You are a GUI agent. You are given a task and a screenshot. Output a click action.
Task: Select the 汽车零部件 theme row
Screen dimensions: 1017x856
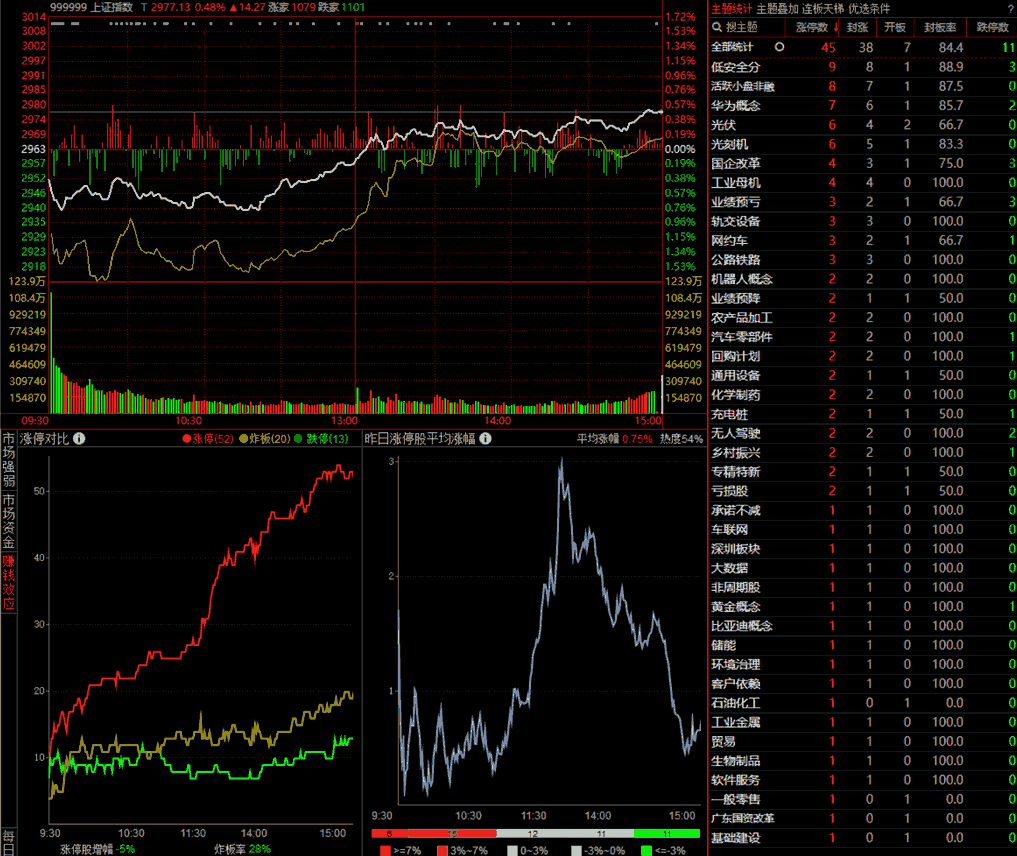pos(863,337)
